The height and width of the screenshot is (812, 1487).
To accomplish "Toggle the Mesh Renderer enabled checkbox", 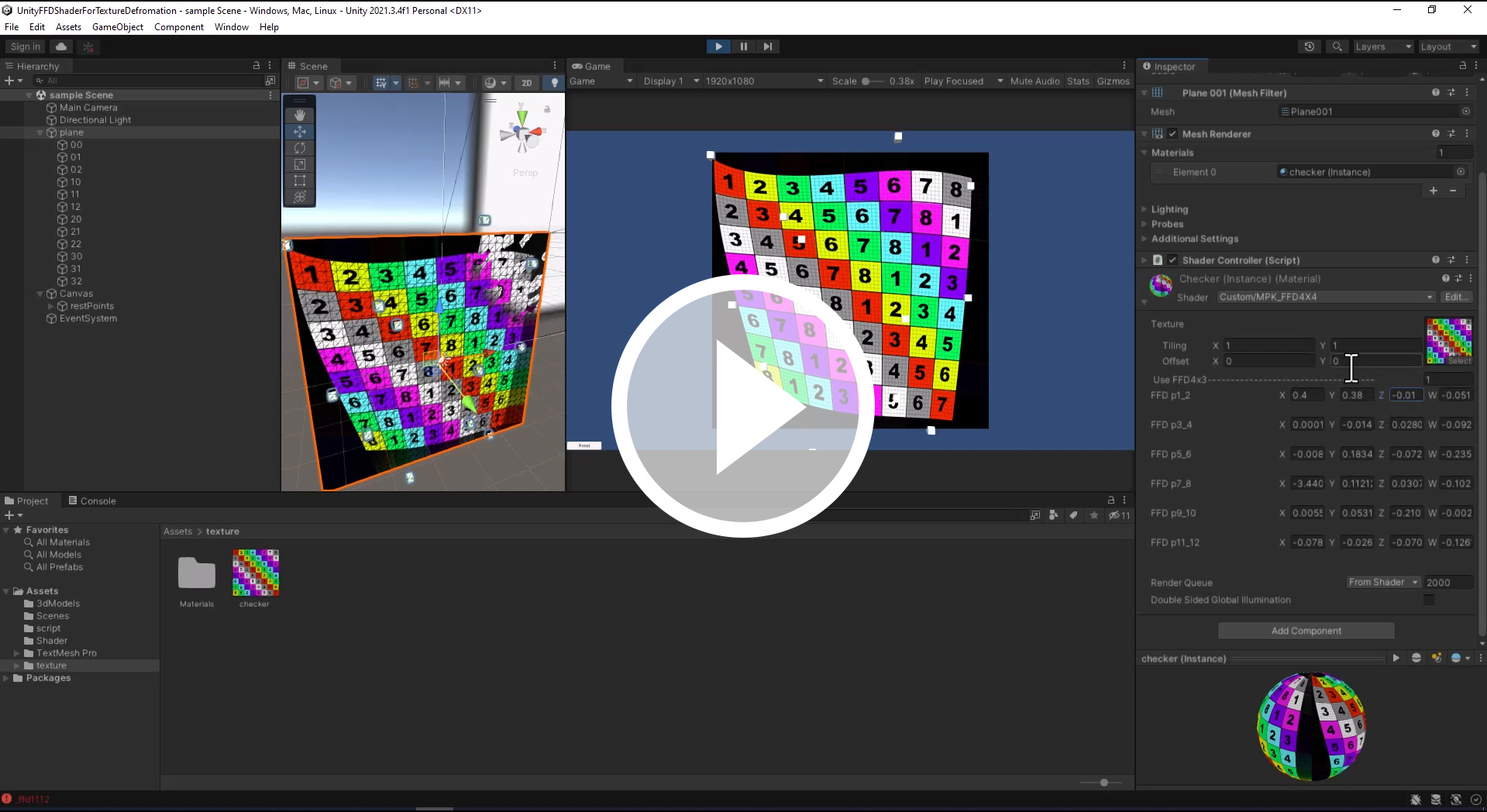I will [x=1172, y=133].
